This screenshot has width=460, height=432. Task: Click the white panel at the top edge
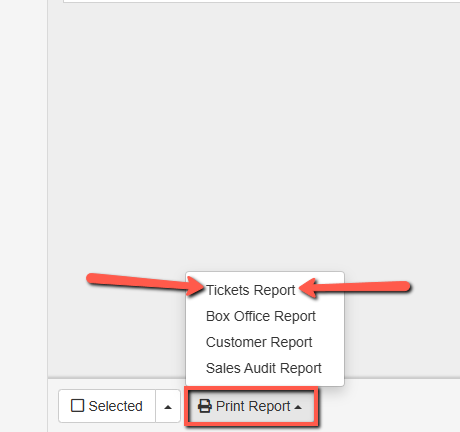[261, 1]
